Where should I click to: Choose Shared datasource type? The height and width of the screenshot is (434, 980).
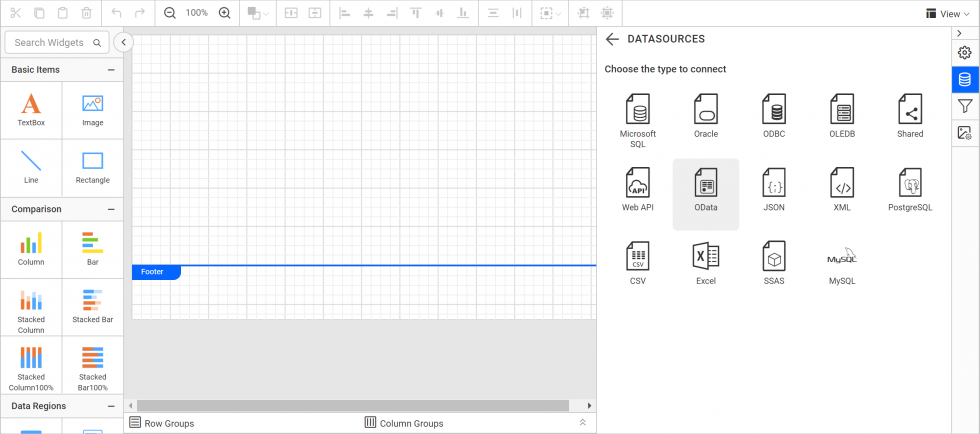coord(910,121)
